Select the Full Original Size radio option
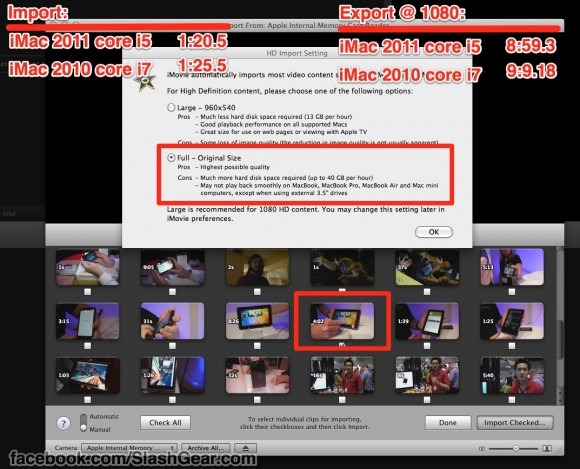Viewport: 580px width, 469px height. (x=171, y=158)
